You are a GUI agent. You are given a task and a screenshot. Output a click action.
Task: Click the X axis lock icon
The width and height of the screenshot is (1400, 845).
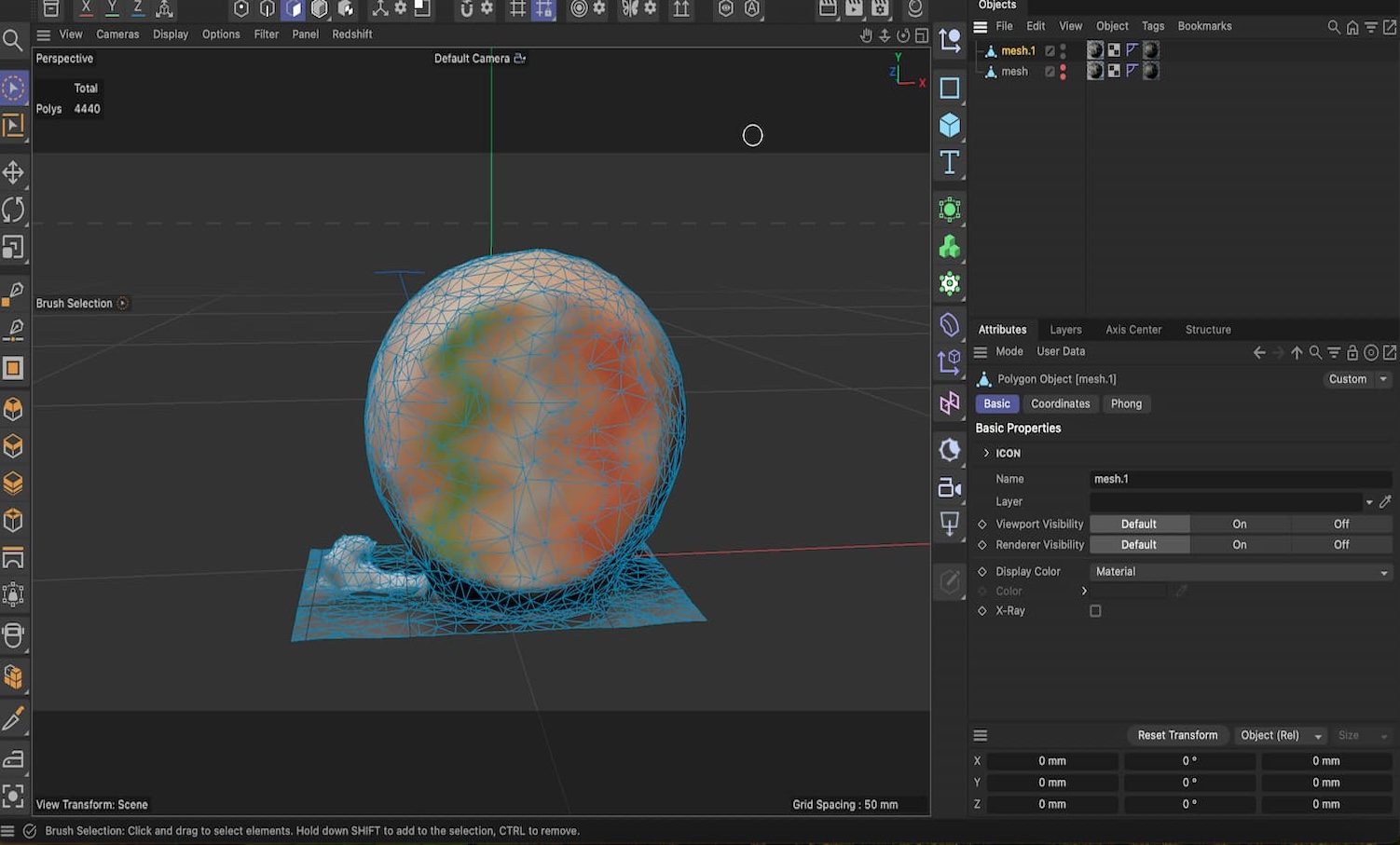point(85,8)
